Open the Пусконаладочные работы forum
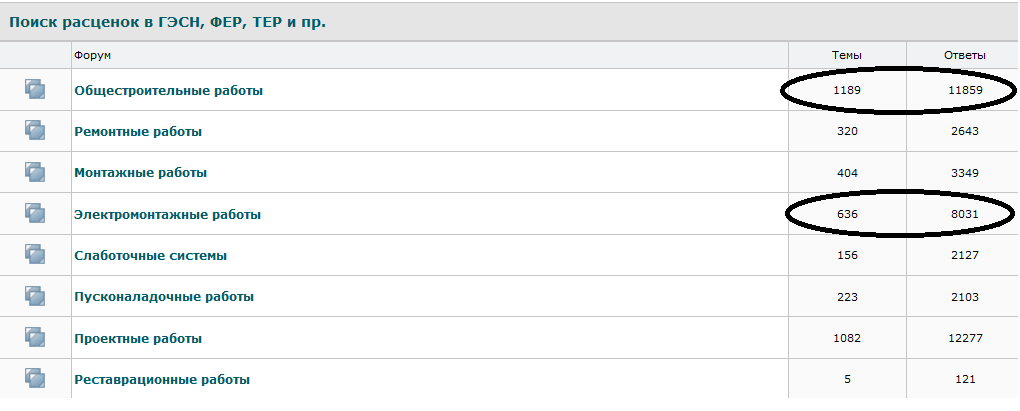Viewport: 1020px width, 411px height. click(163, 297)
